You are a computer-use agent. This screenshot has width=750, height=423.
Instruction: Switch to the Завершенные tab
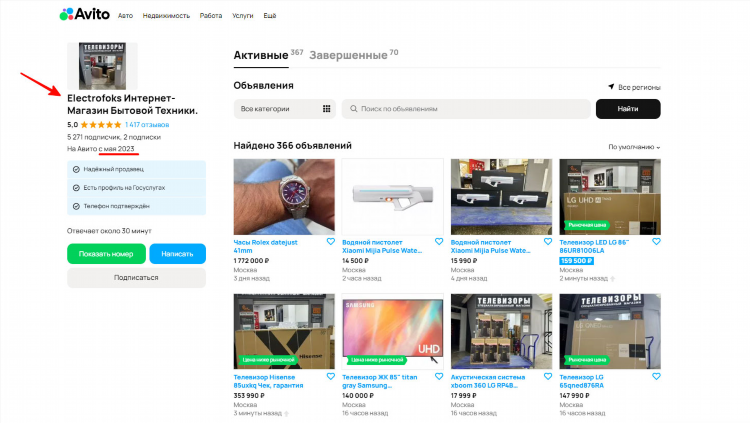348,56
